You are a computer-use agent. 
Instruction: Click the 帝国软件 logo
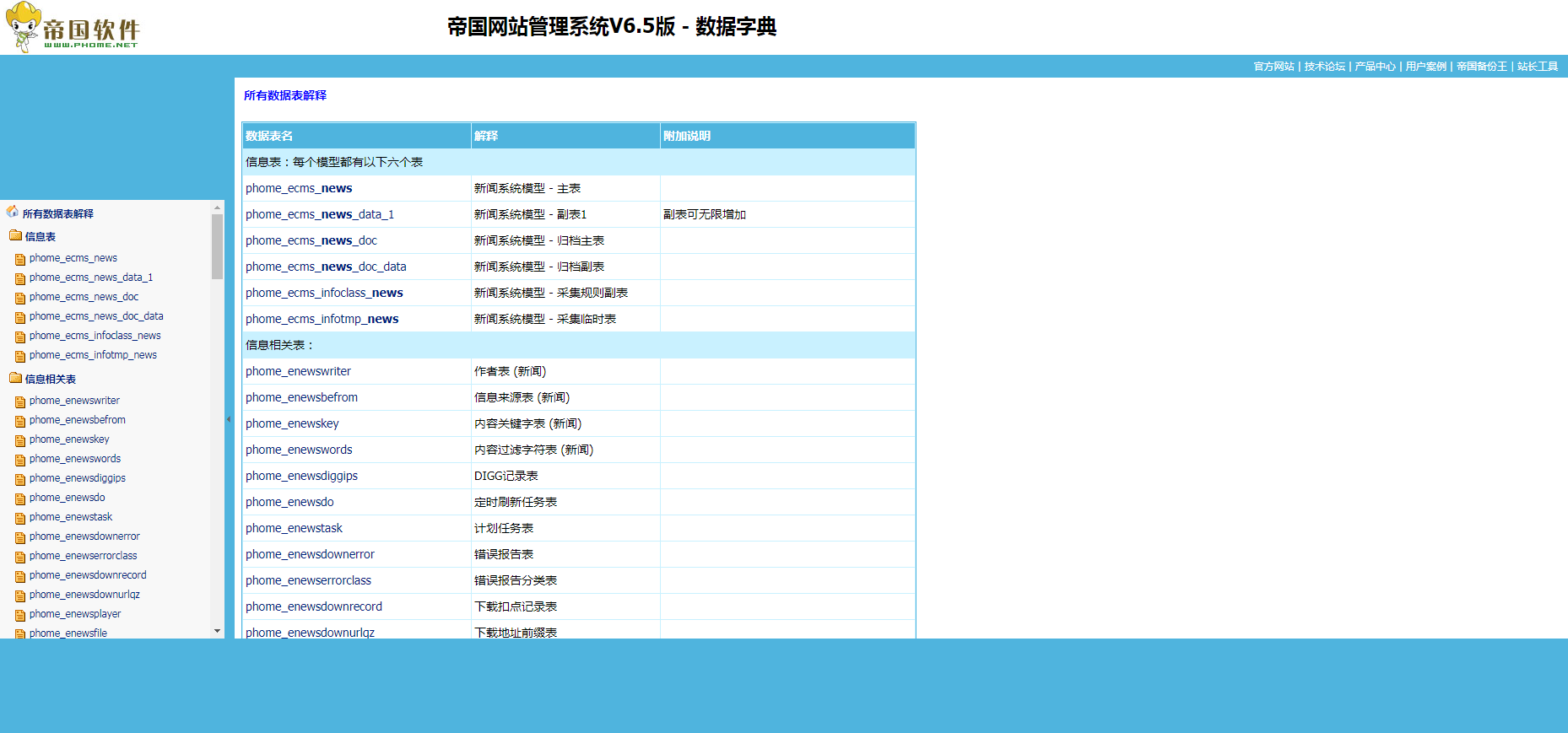tap(73, 28)
